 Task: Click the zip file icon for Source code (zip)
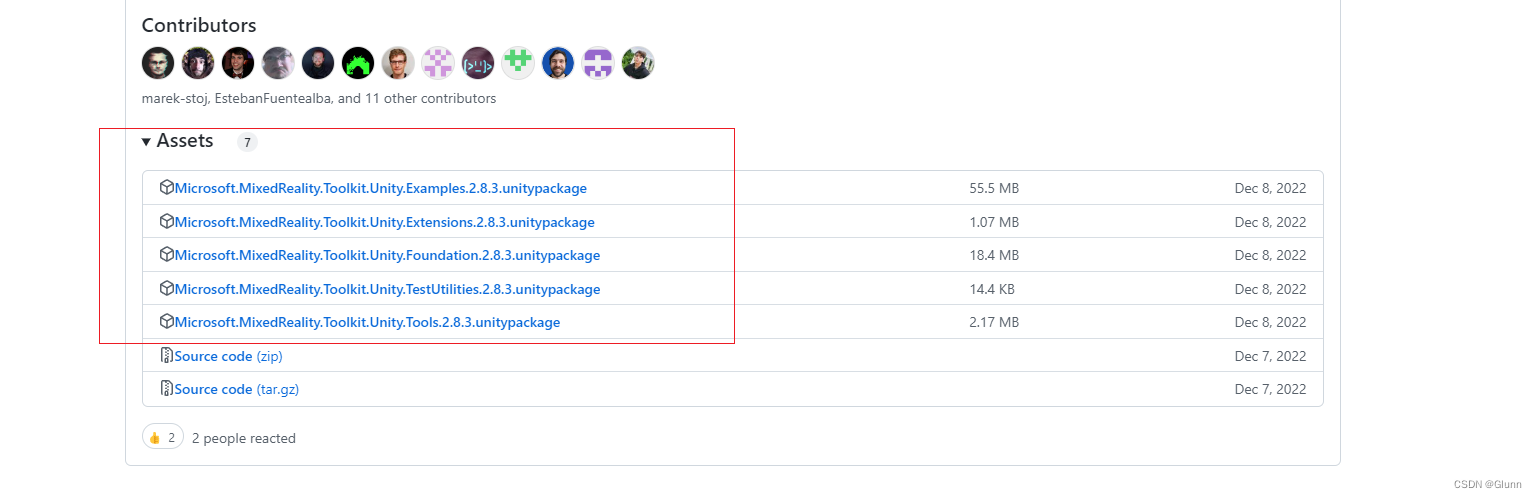coord(167,355)
